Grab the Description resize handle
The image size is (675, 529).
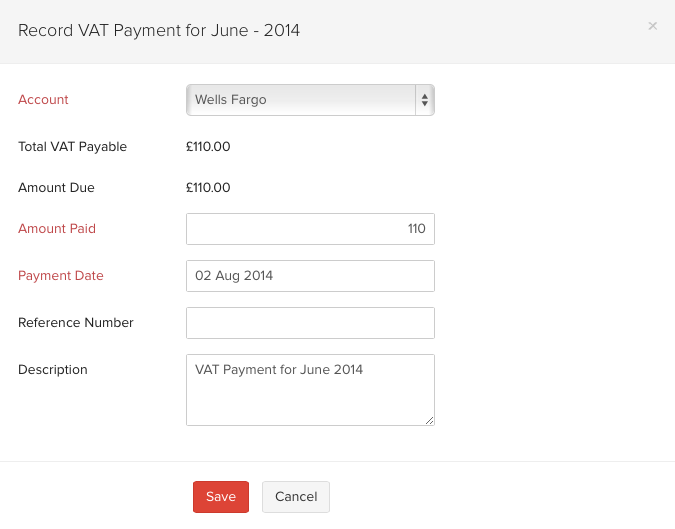430,421
